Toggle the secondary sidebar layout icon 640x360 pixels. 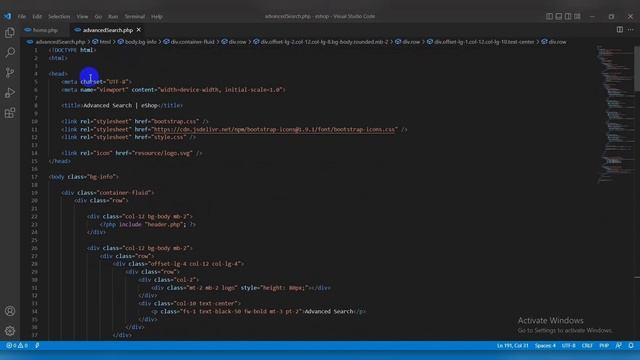(x=568, y=16)
